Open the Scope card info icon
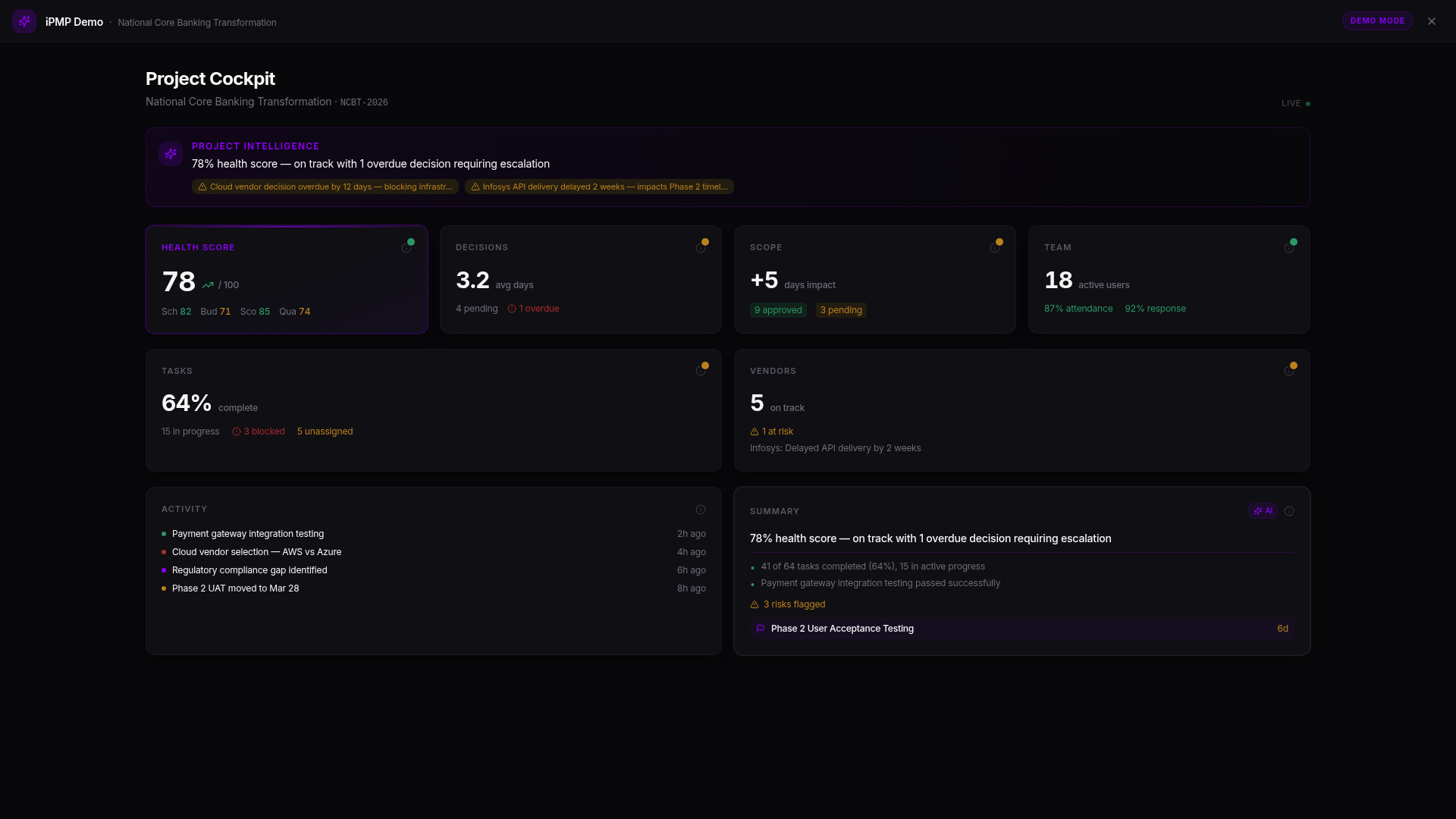 pos(995,249)
